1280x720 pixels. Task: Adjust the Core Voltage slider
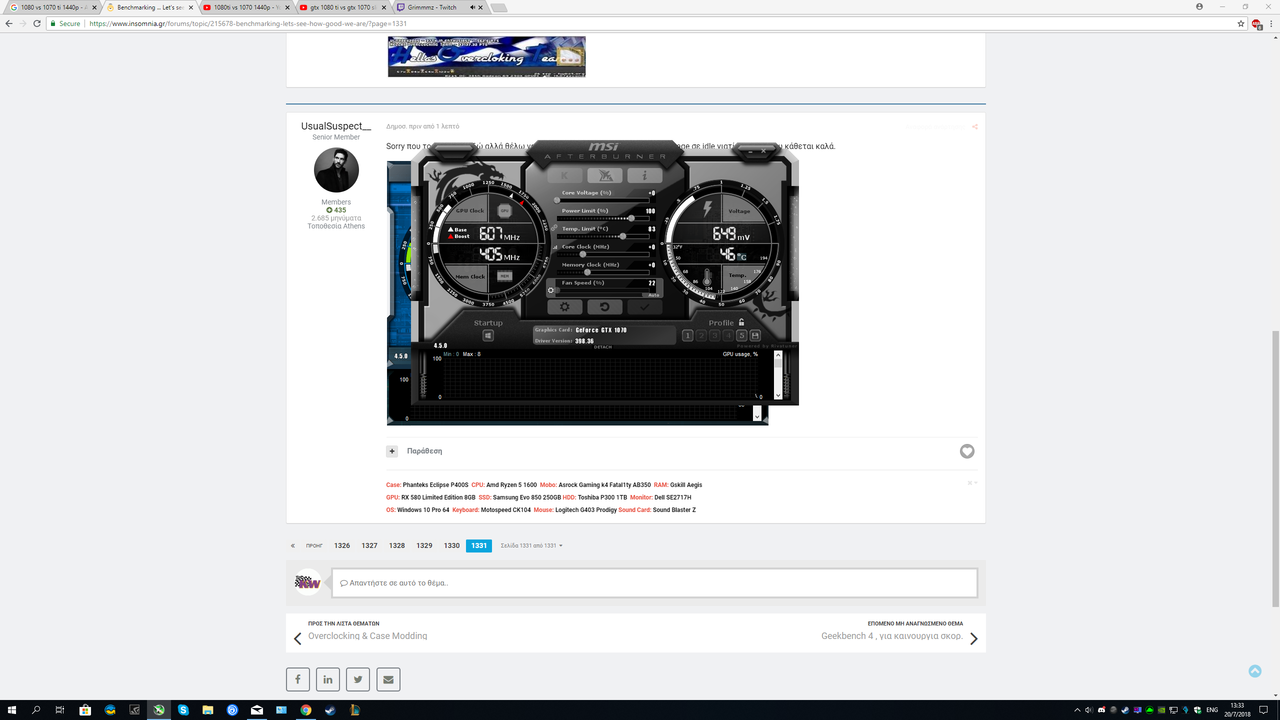pyautogui.click(x=603, y=200)
